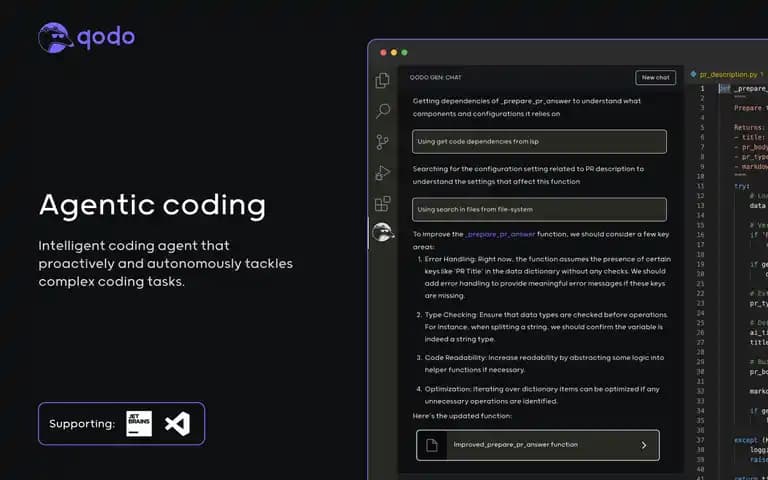Click 'Searching for the configuration setting' message
Viewport: 768px width, 480px height.
528,175
